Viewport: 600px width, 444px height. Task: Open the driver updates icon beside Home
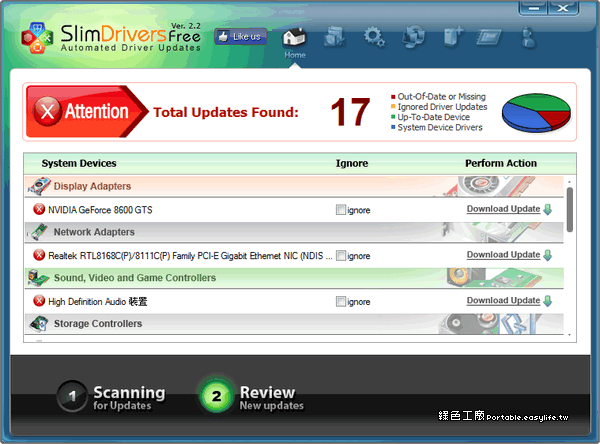click(x=334, y=36)
